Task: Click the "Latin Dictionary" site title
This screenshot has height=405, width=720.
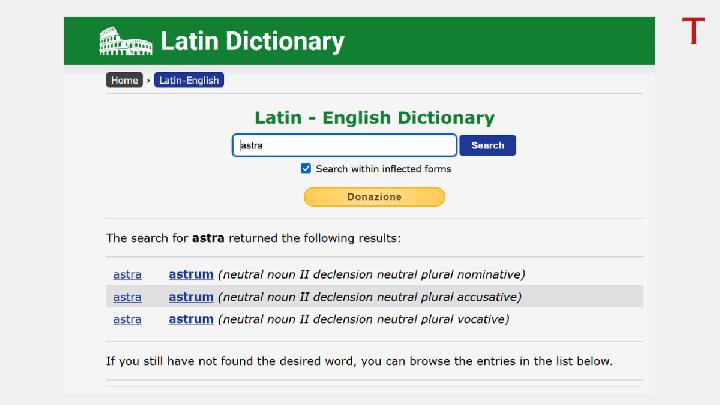Action: coord(252,41)
